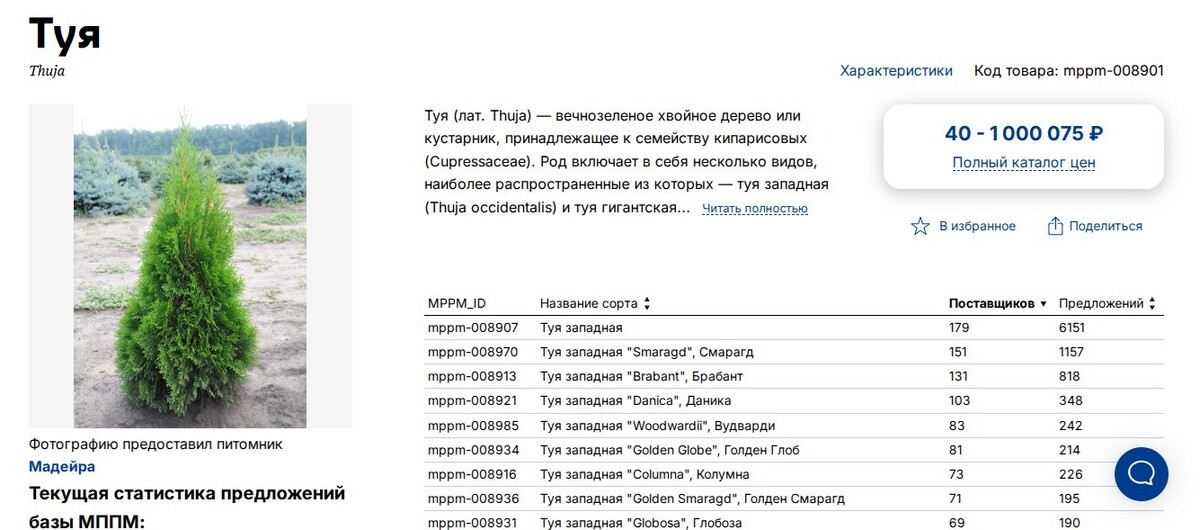Viewport: 1200px width, 530px height.
Task: Open Туя западная "Globosa", Глобоза
Action: click(641, 523)
